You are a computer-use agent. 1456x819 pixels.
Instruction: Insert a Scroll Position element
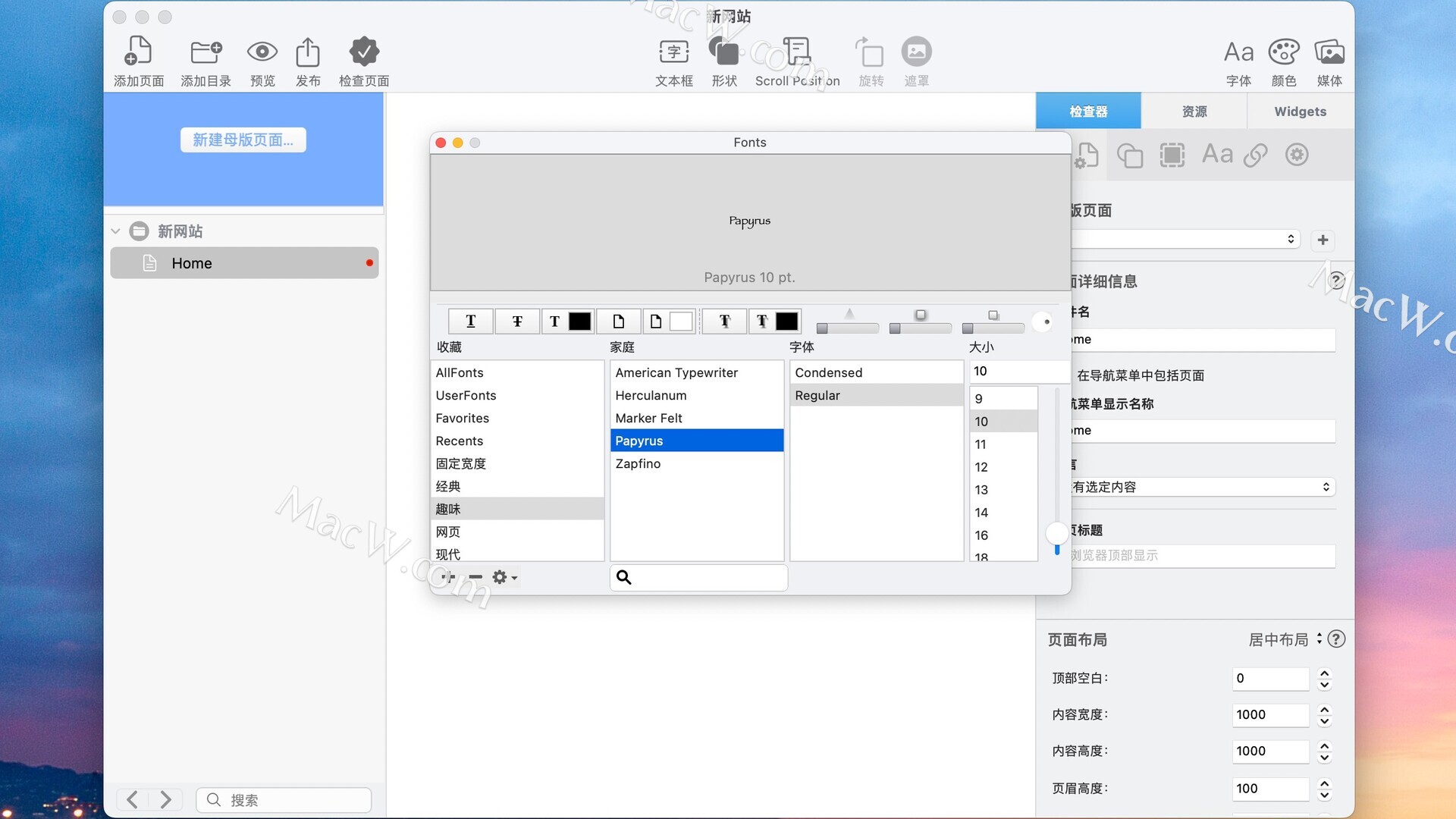pos(797,52)
